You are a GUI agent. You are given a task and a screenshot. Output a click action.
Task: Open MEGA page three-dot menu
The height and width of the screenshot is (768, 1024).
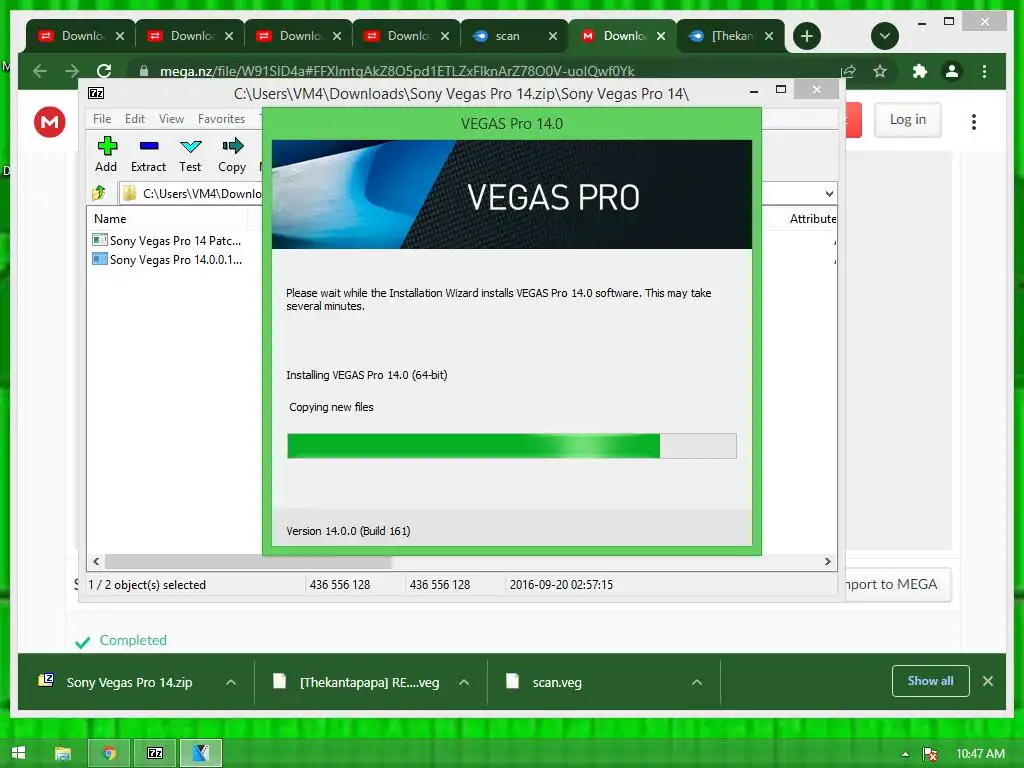pyautogui.click(x=974, y=121)
